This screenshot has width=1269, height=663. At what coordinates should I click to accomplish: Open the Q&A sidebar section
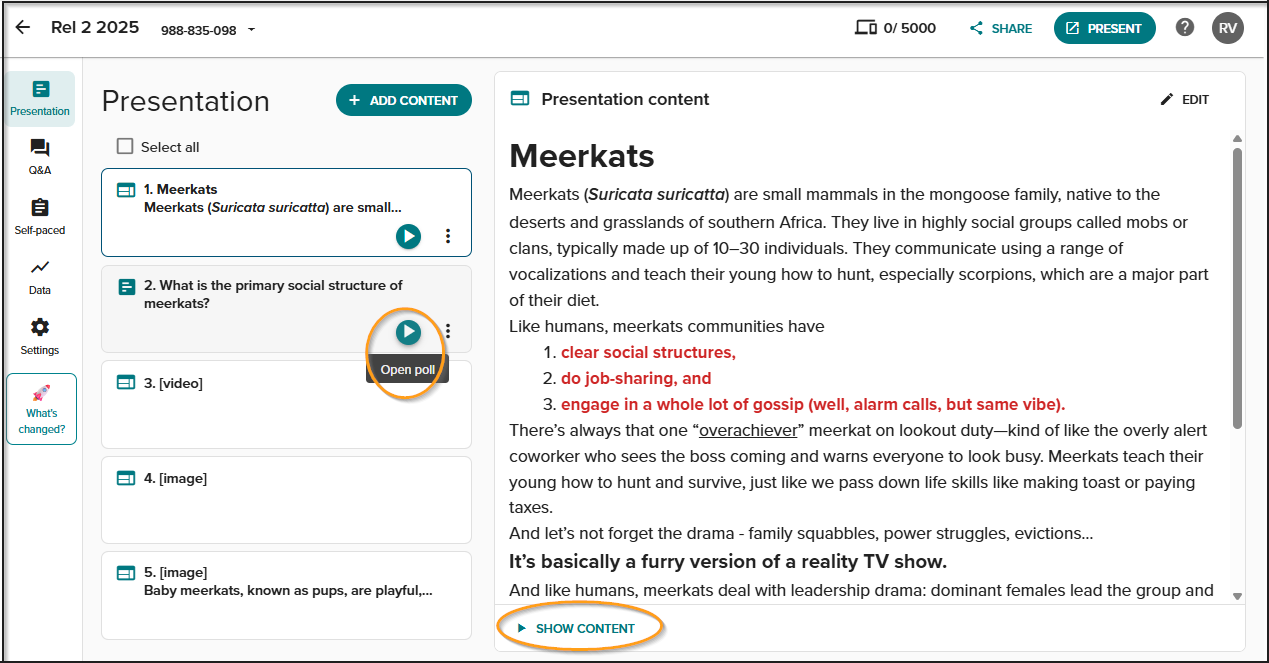pos(40,157)
